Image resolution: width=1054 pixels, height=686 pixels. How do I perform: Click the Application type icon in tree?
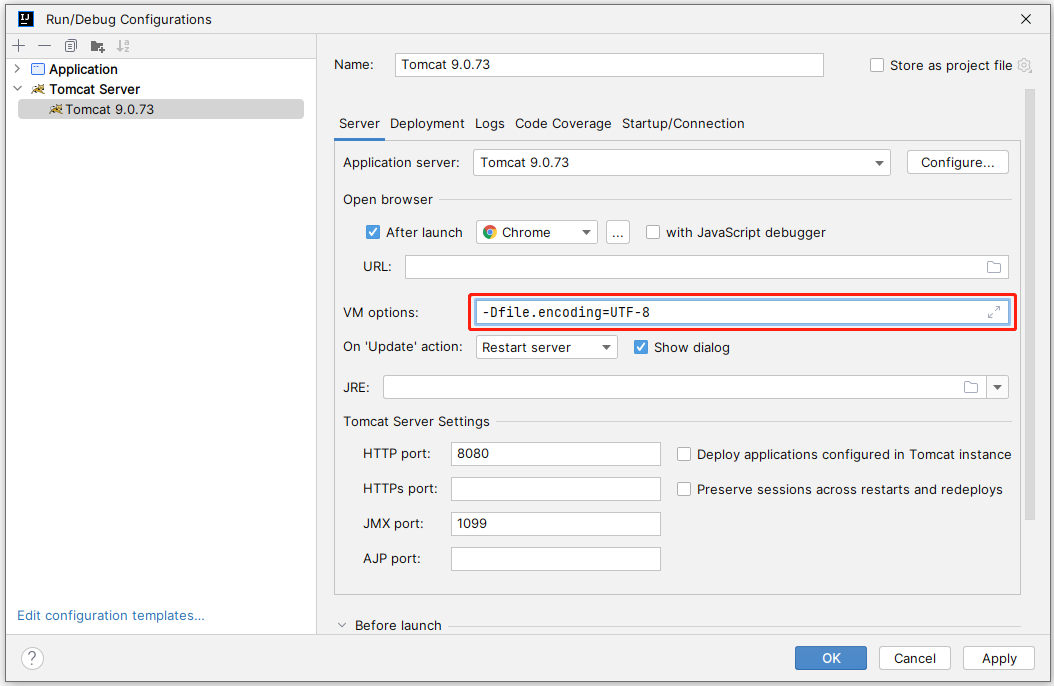point(38,69)
